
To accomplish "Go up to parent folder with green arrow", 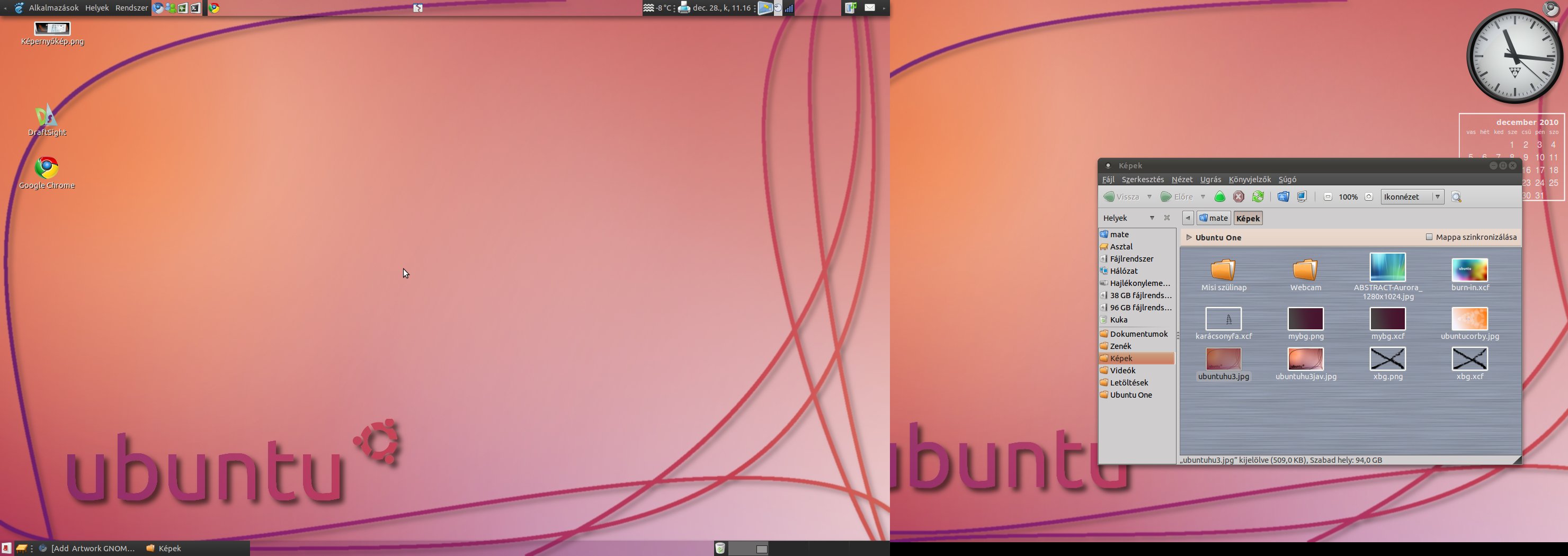I will [1220, 196].
